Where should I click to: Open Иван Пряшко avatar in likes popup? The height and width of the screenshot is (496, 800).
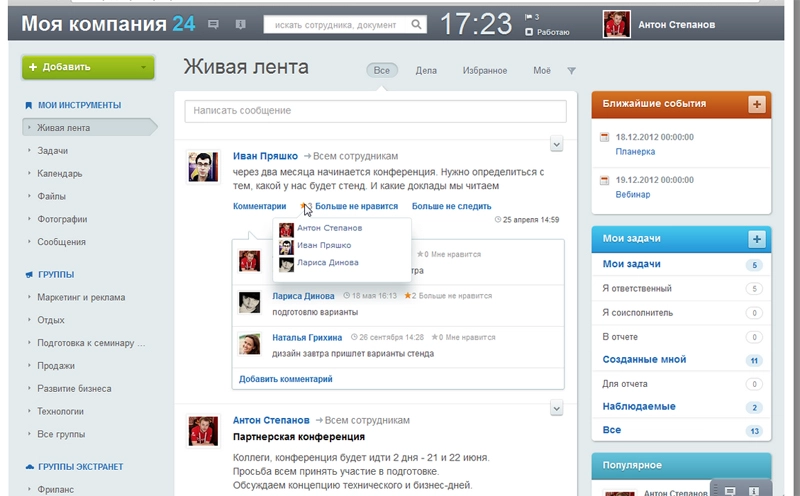point(286,246)
